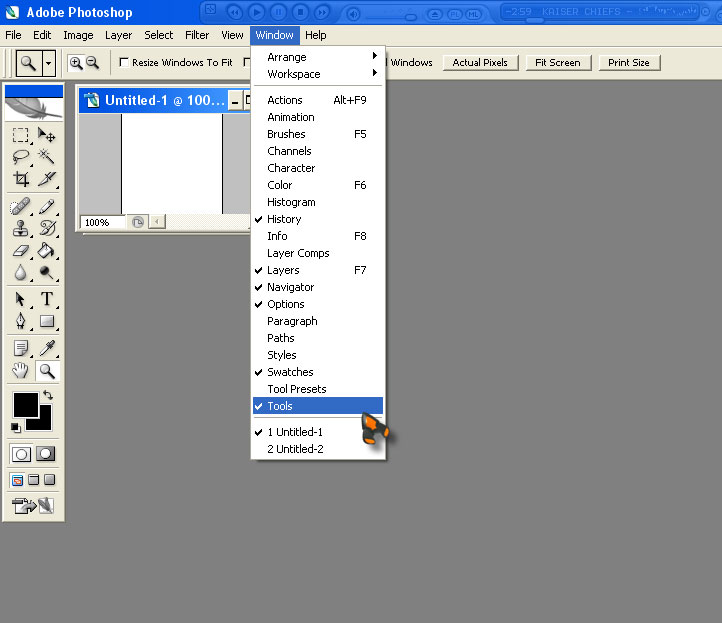Expand the Arrange submenu
Image resolution: width=722 pixels, height=623 pixels.
coord(318,57)
